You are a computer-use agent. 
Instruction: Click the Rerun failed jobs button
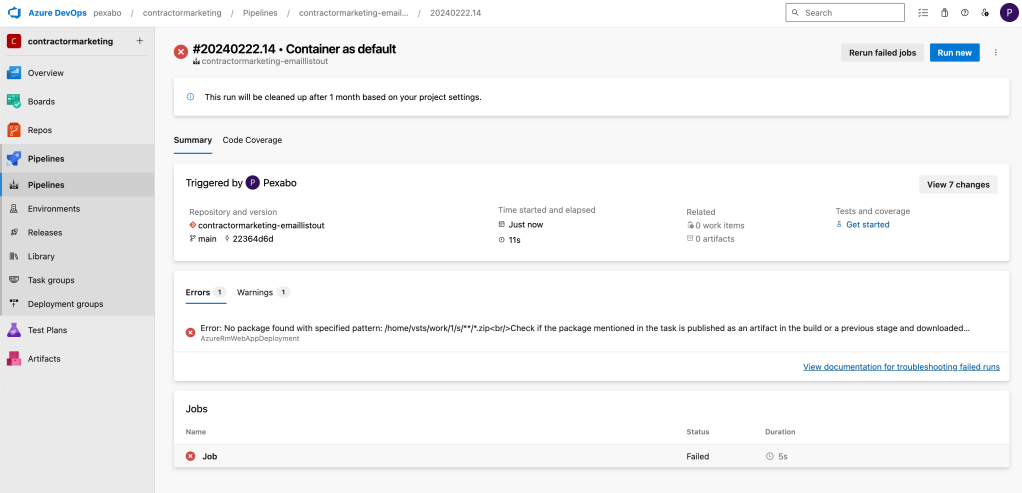[882, 53]
